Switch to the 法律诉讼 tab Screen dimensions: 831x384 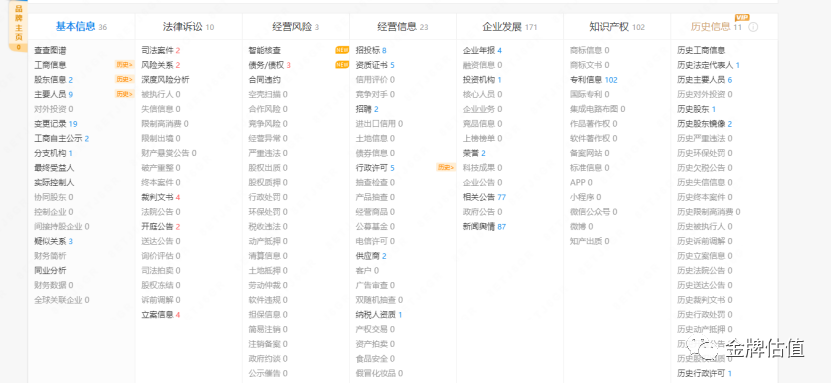189,26
